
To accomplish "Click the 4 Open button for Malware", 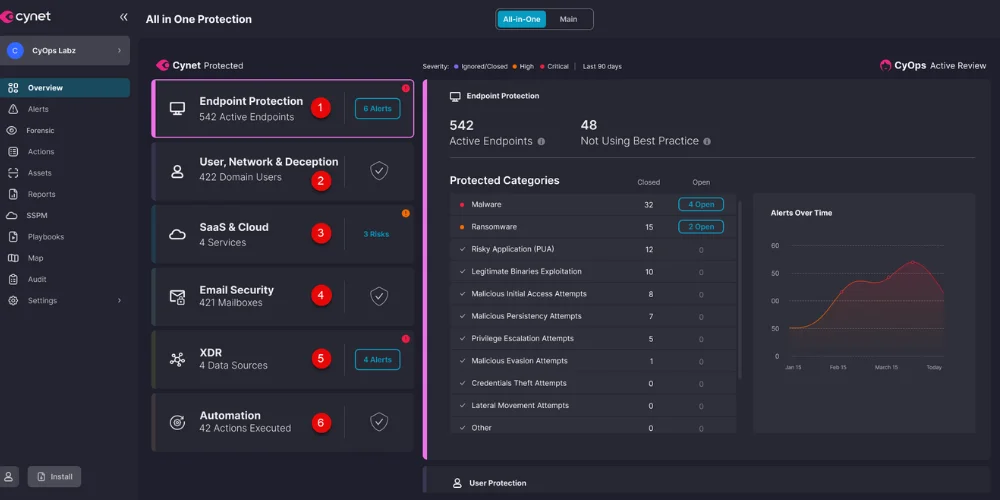I will (x=700, y=204).
